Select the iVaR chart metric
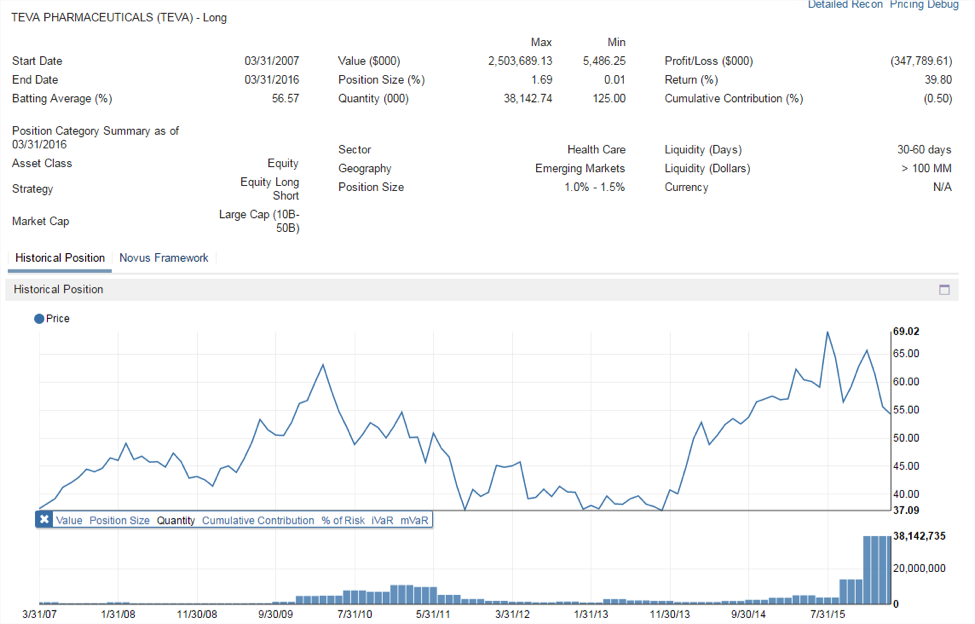The image size is (975, 624). [x=382, y=521]
